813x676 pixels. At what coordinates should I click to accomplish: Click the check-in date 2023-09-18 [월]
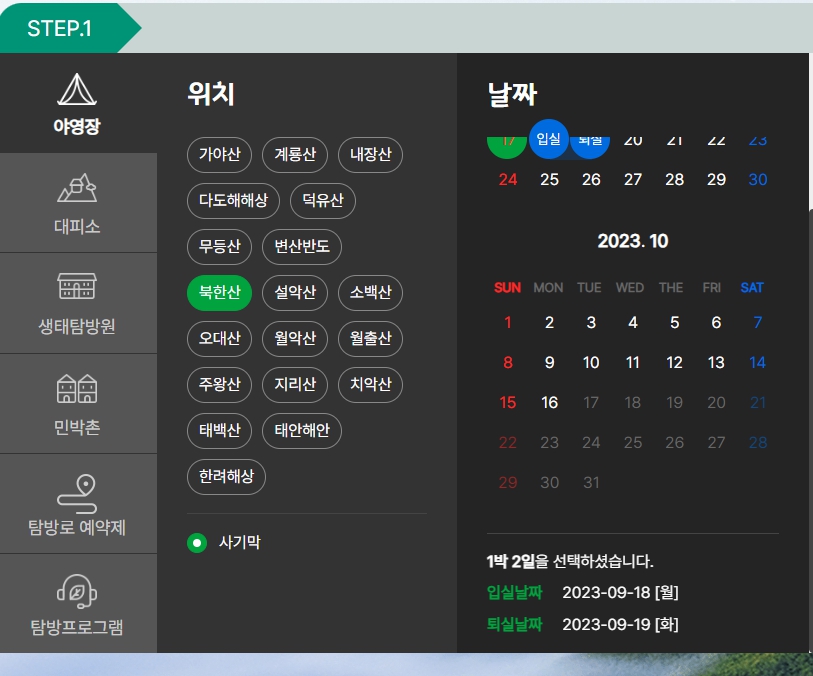(x=620, y=593)
